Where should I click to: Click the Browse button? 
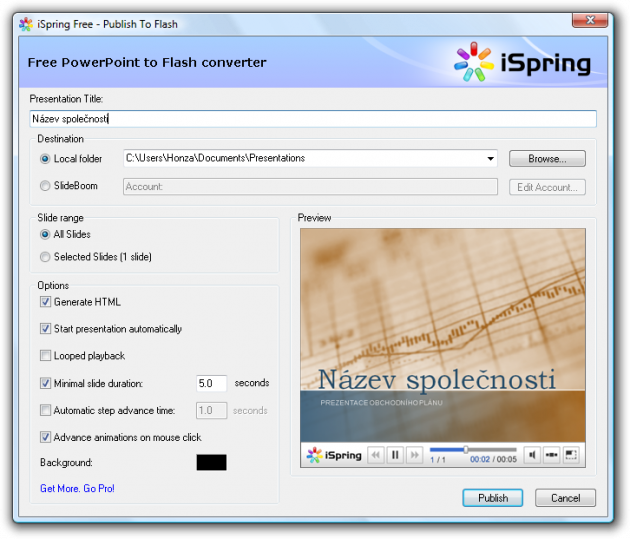(x=547, y=158)
